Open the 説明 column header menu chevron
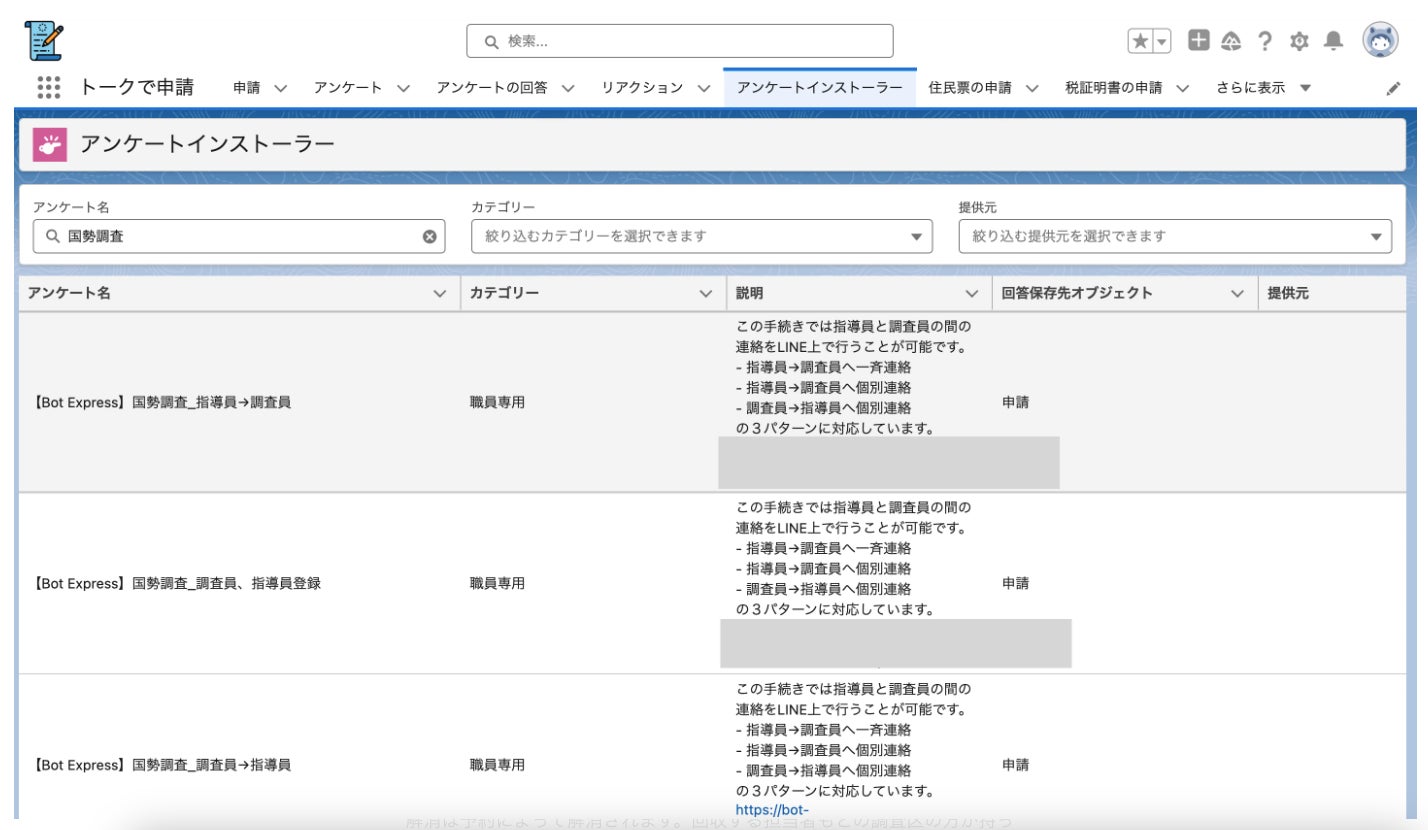This screenshot has width=1428, height=830. 971,294
